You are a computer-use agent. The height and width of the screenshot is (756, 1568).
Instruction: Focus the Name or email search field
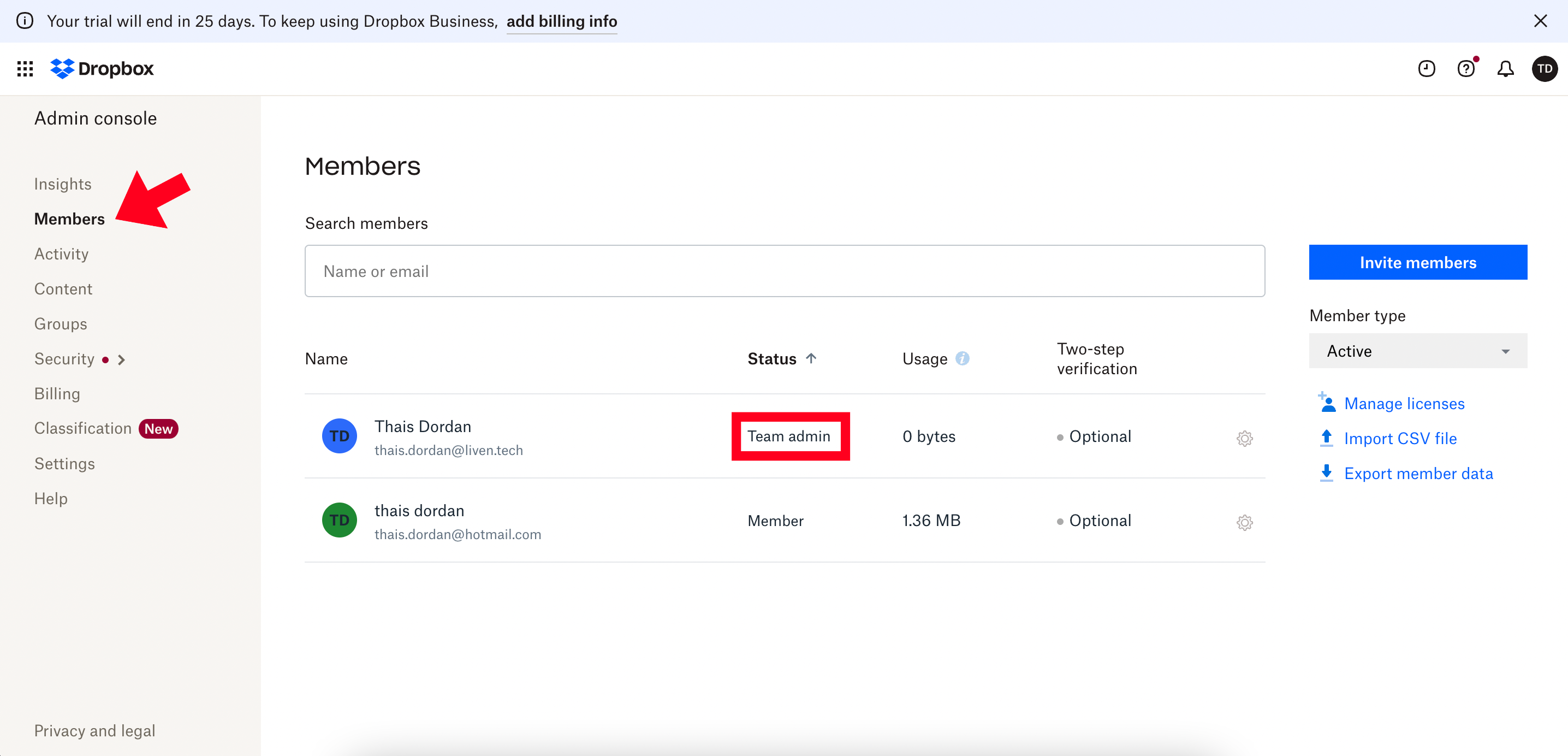tap(784, 271)
